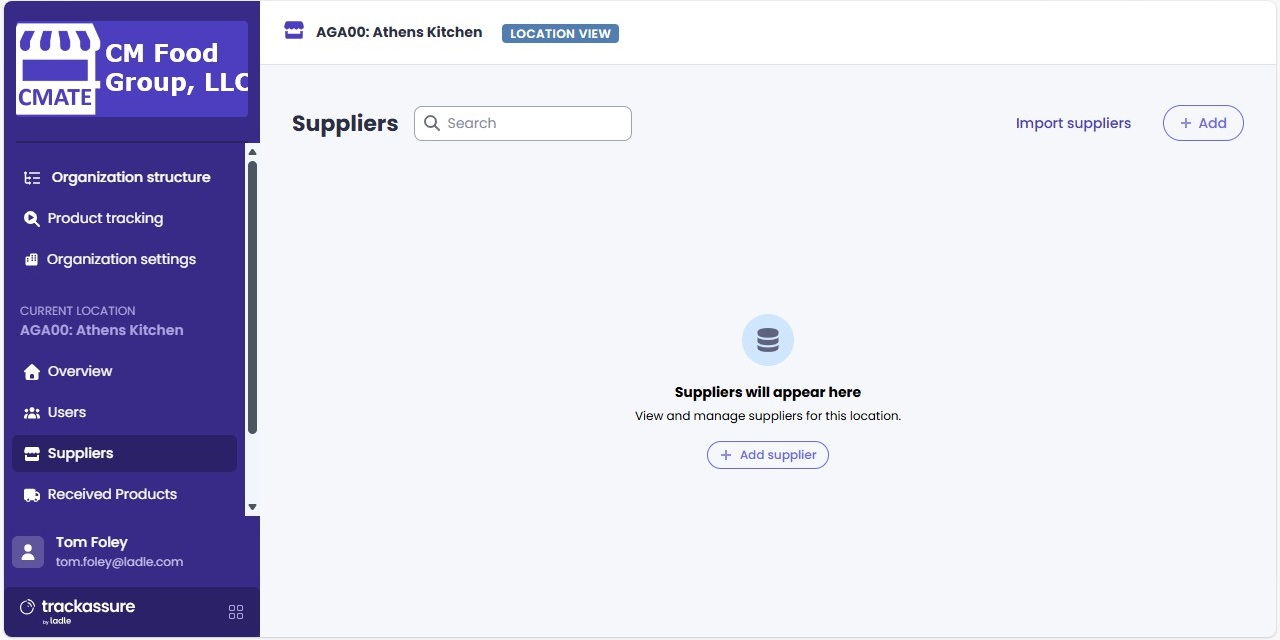Viewport: 1280px width, 640px height.
Task: Click AGA00: Athens Kitchen header title
Action: pyautogui.click(x=399, y=32)
